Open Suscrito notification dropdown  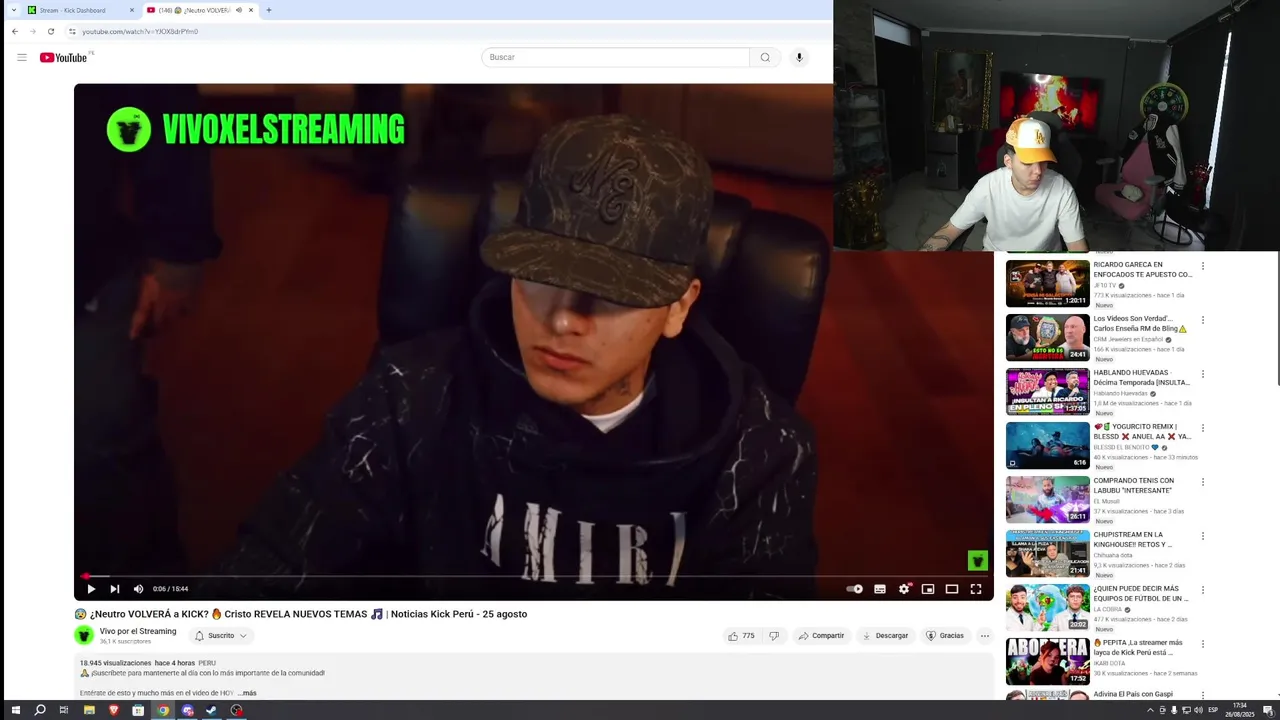click(x=221, y=636)
